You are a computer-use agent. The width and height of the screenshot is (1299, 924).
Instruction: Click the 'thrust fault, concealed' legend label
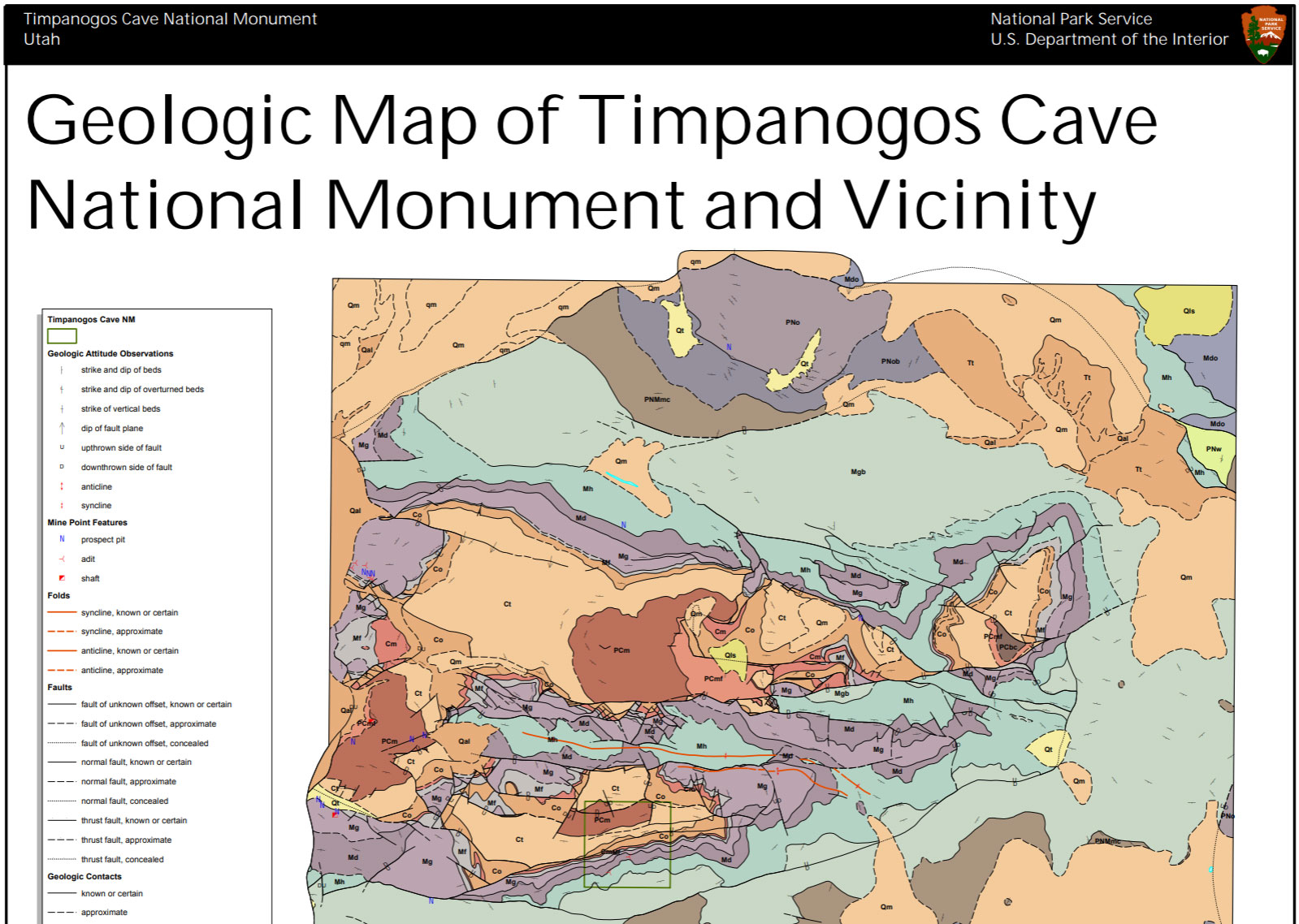pos(122,859)
